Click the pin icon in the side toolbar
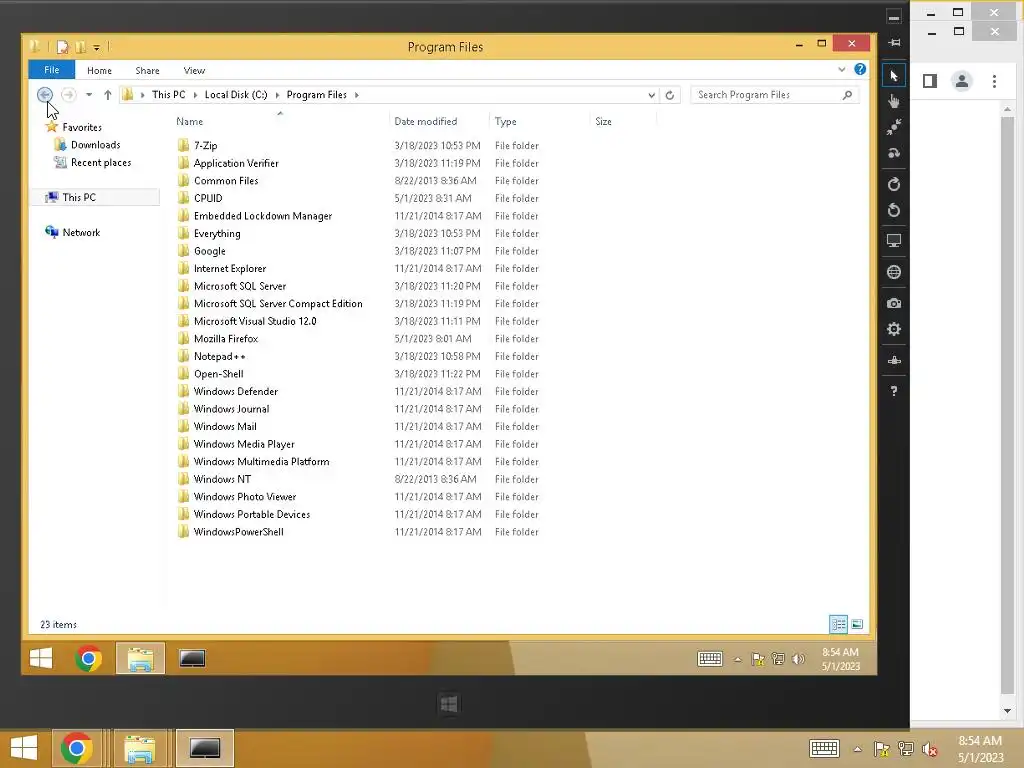Image resolution: width=1024 pixels, height=768 pixels. click(x=894, y=42)
